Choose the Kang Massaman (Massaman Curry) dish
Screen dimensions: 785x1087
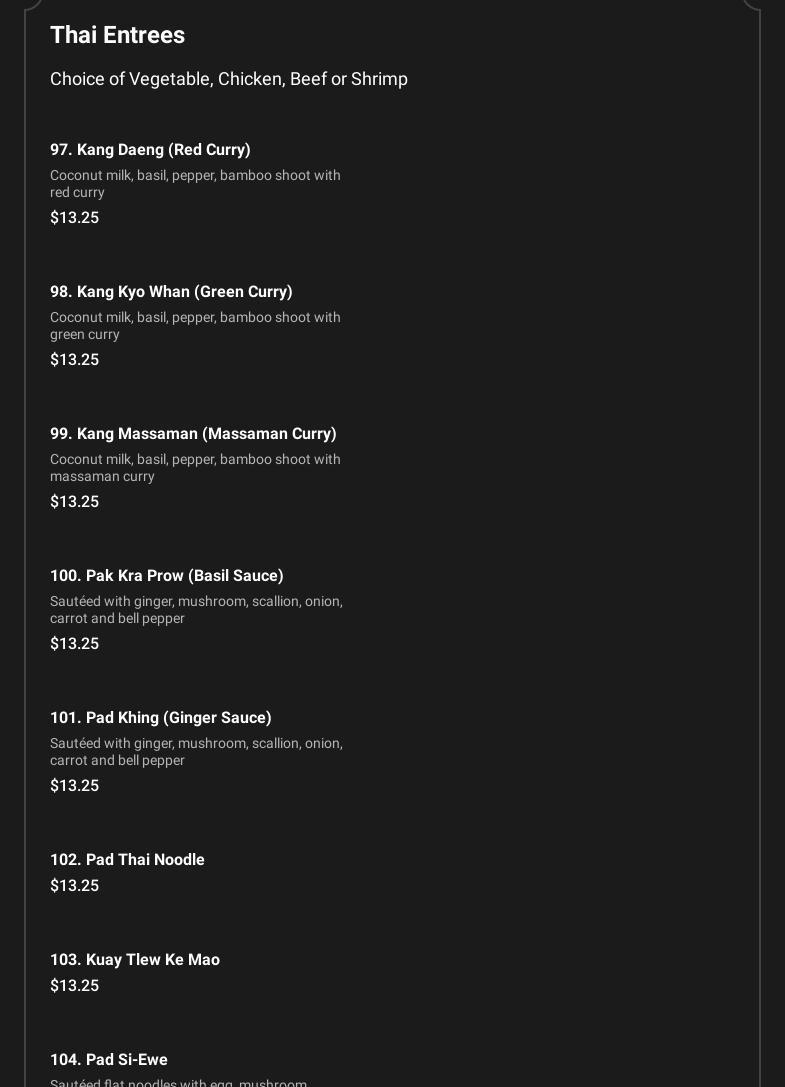[193, 434]
